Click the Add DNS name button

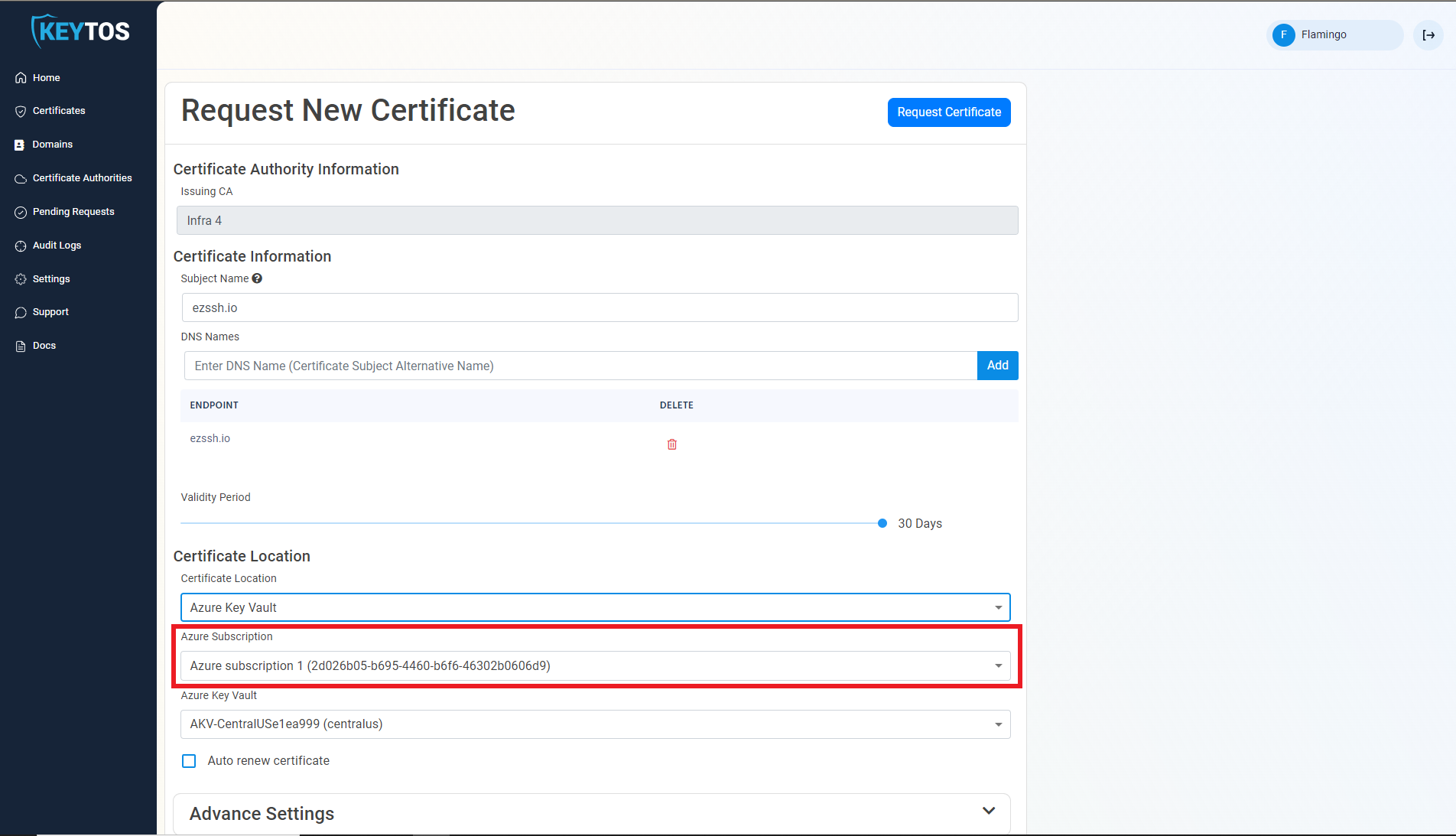coord(998,366)
